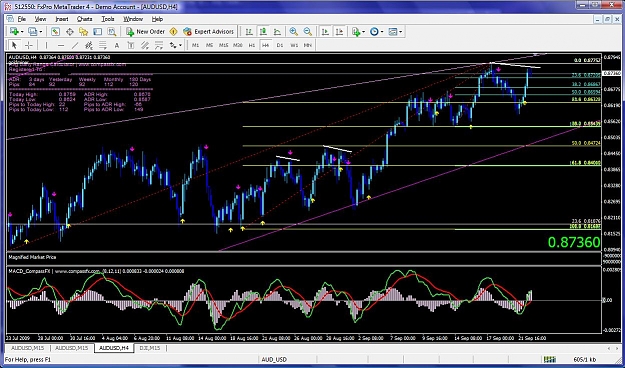Switch timeframe to D1
The height and width of the screenshot is (368, 625).
280,45
